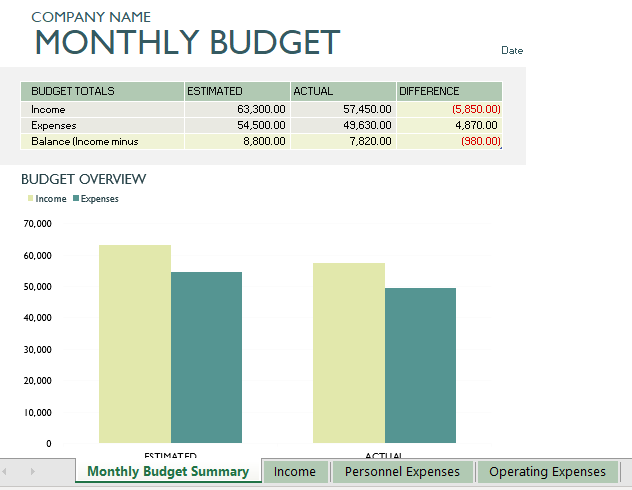Open the Monthly Budget Summary sheet tab

click(168, 471)
